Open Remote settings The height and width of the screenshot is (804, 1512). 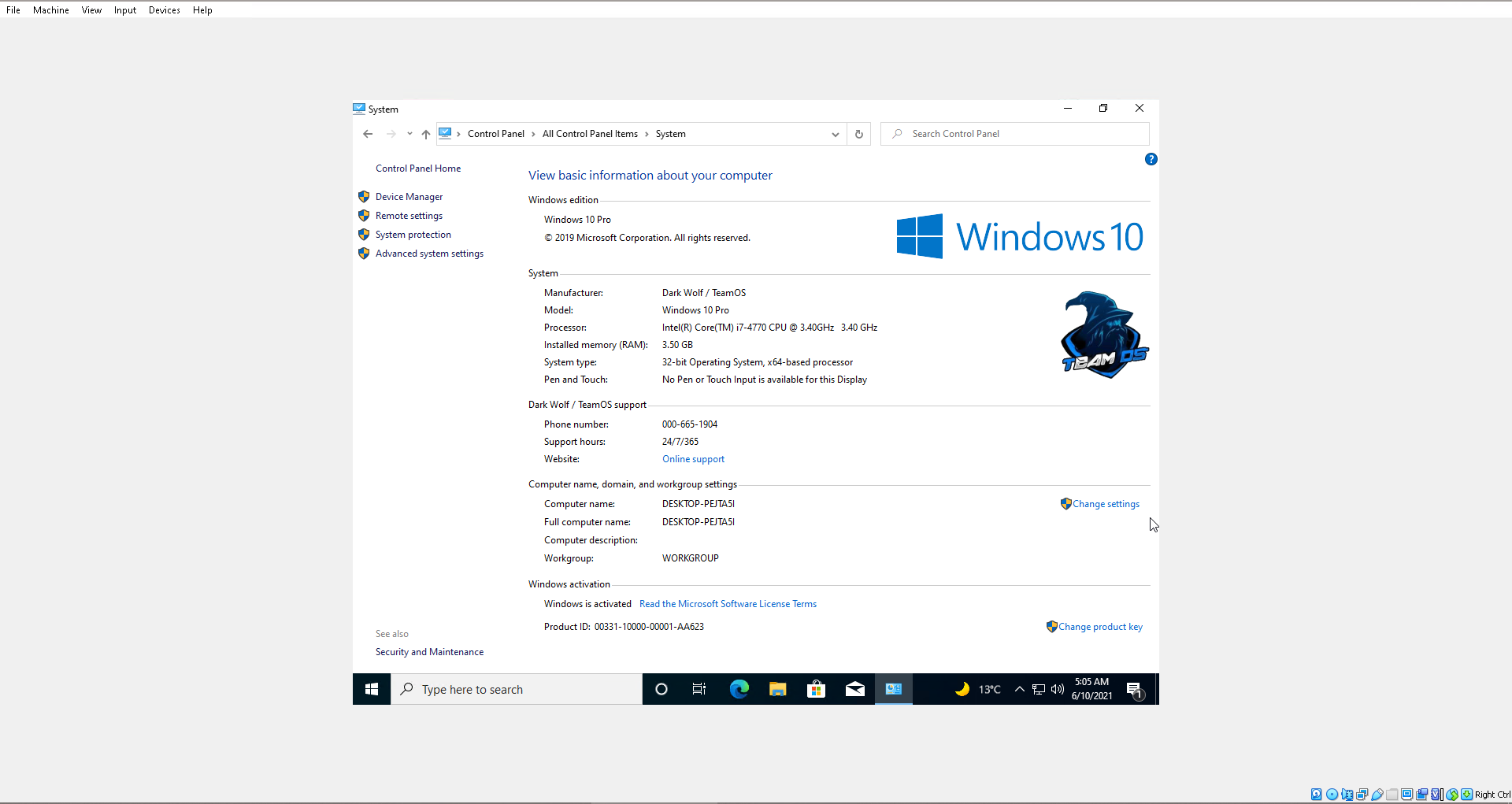click(409, 216)
